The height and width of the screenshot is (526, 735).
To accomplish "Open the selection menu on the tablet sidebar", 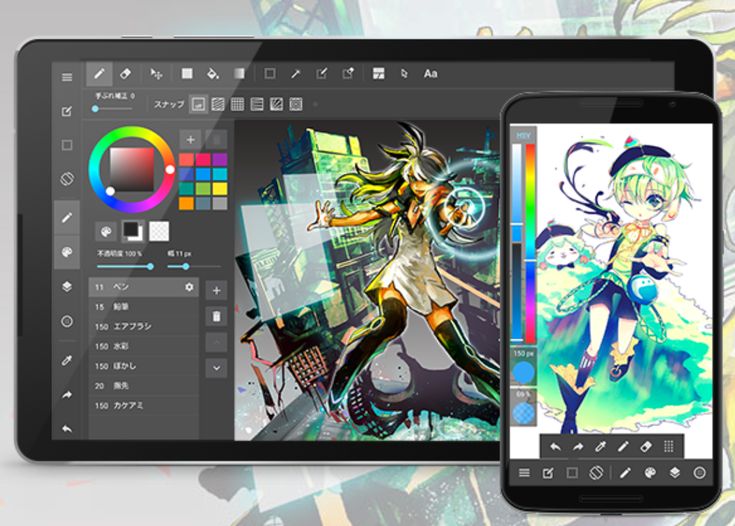I will point(67,145).
